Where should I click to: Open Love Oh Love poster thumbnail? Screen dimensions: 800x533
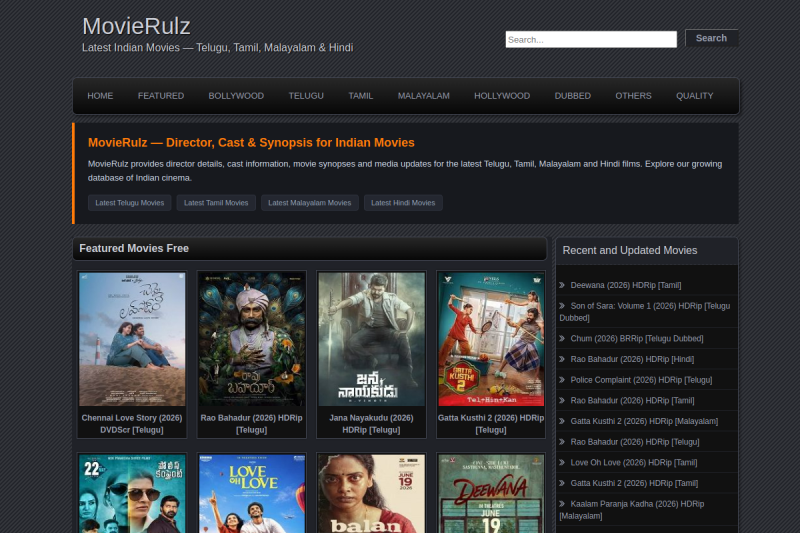click(x=252, y=494)
